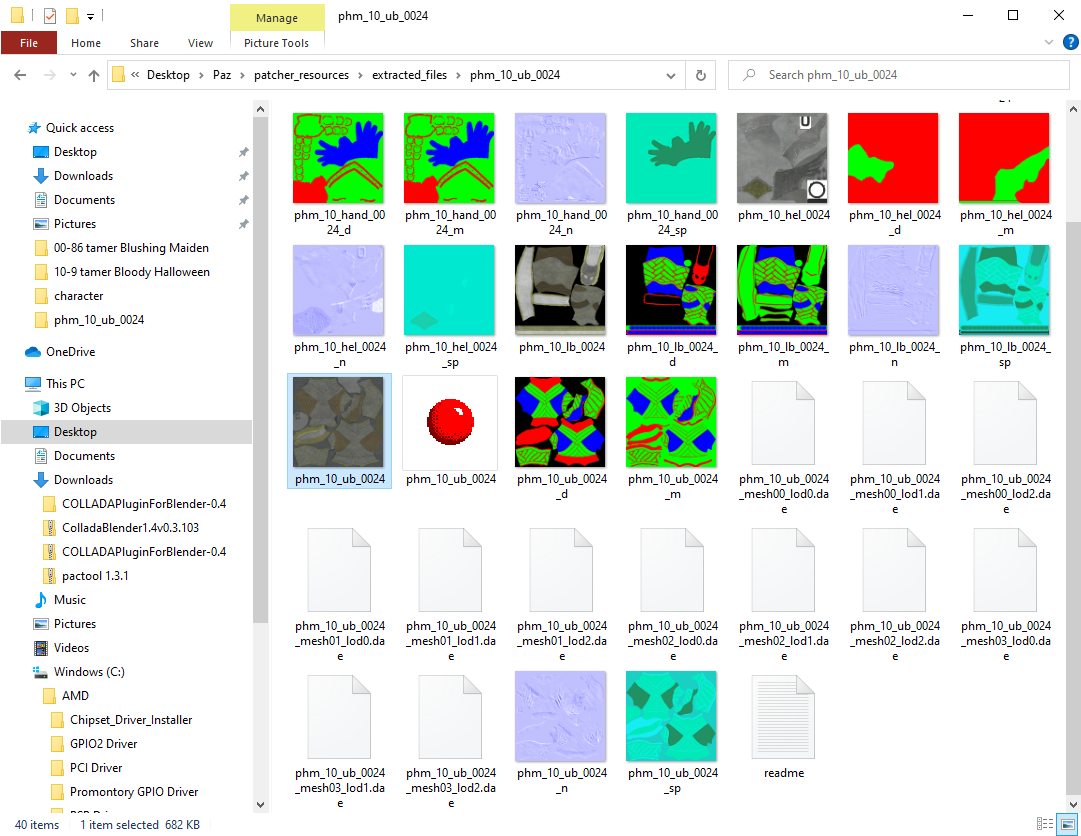1081x836 pixels.
Task: Switch to the View ribbon tab
Action: (200, 43)
